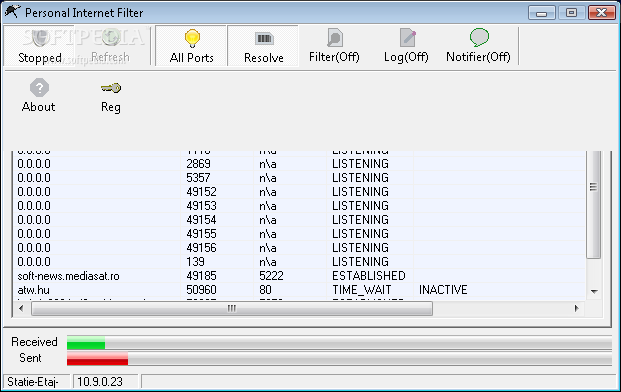Select the row with port 5357
This screenshot has width=621, height=392.
[x=300, y=178]
